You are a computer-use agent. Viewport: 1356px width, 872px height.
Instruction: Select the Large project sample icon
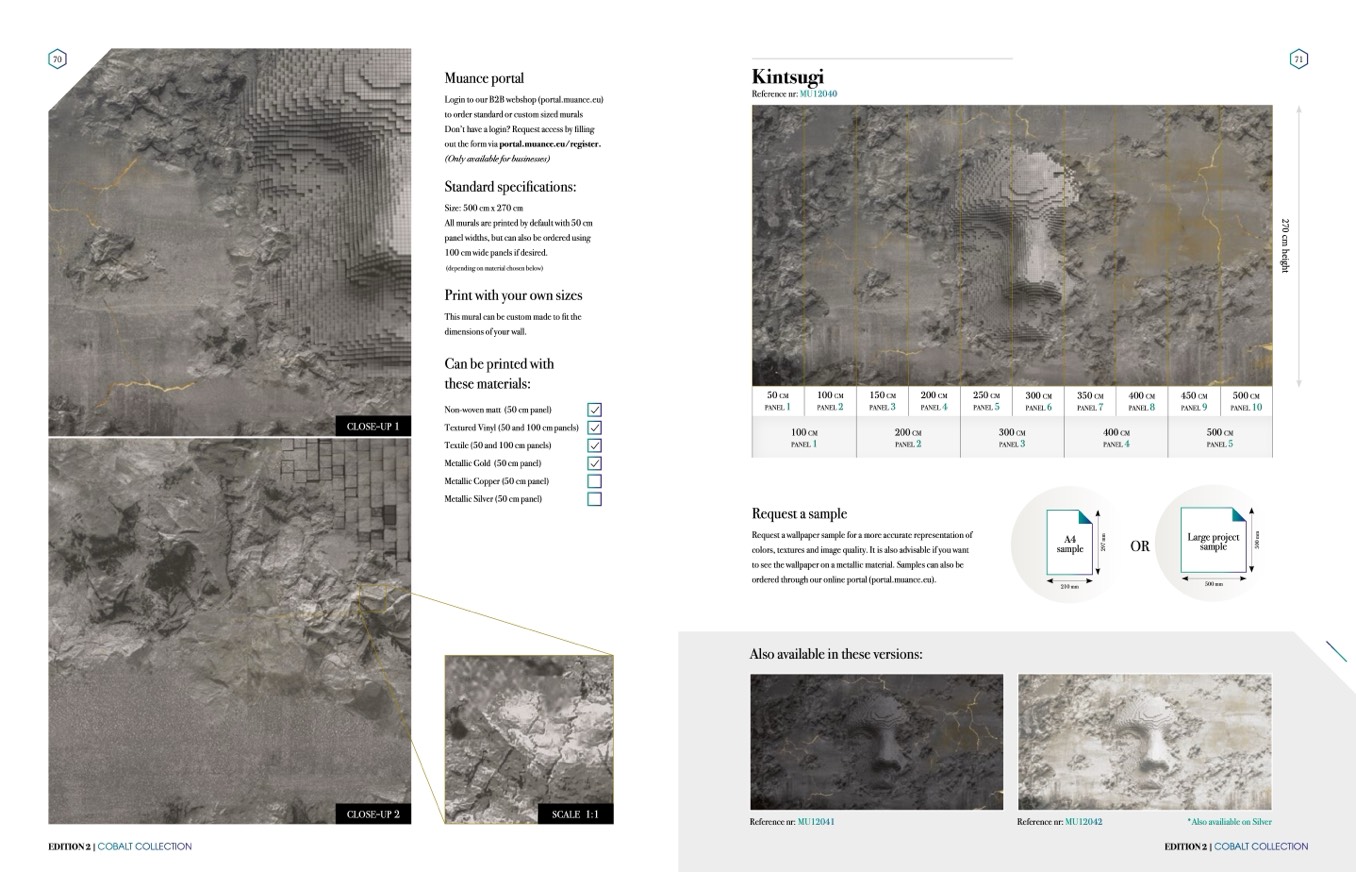(1213, 541)
